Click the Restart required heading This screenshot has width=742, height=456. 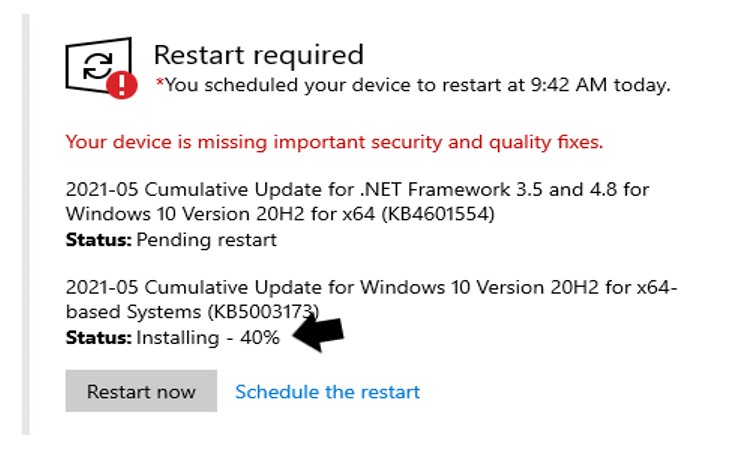[258, 55]
